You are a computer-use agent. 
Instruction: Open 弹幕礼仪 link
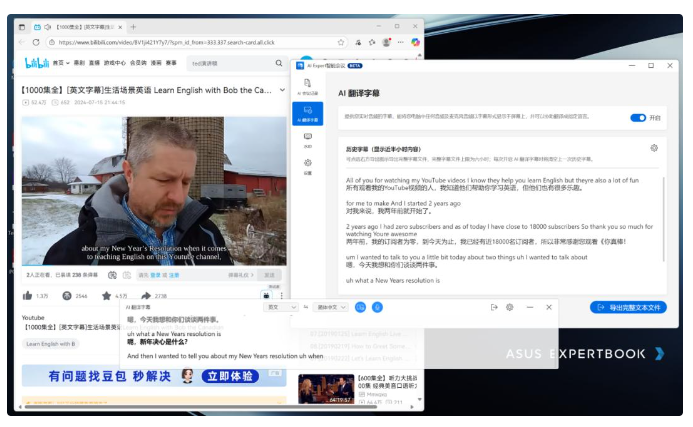click(x=241, y=275)
